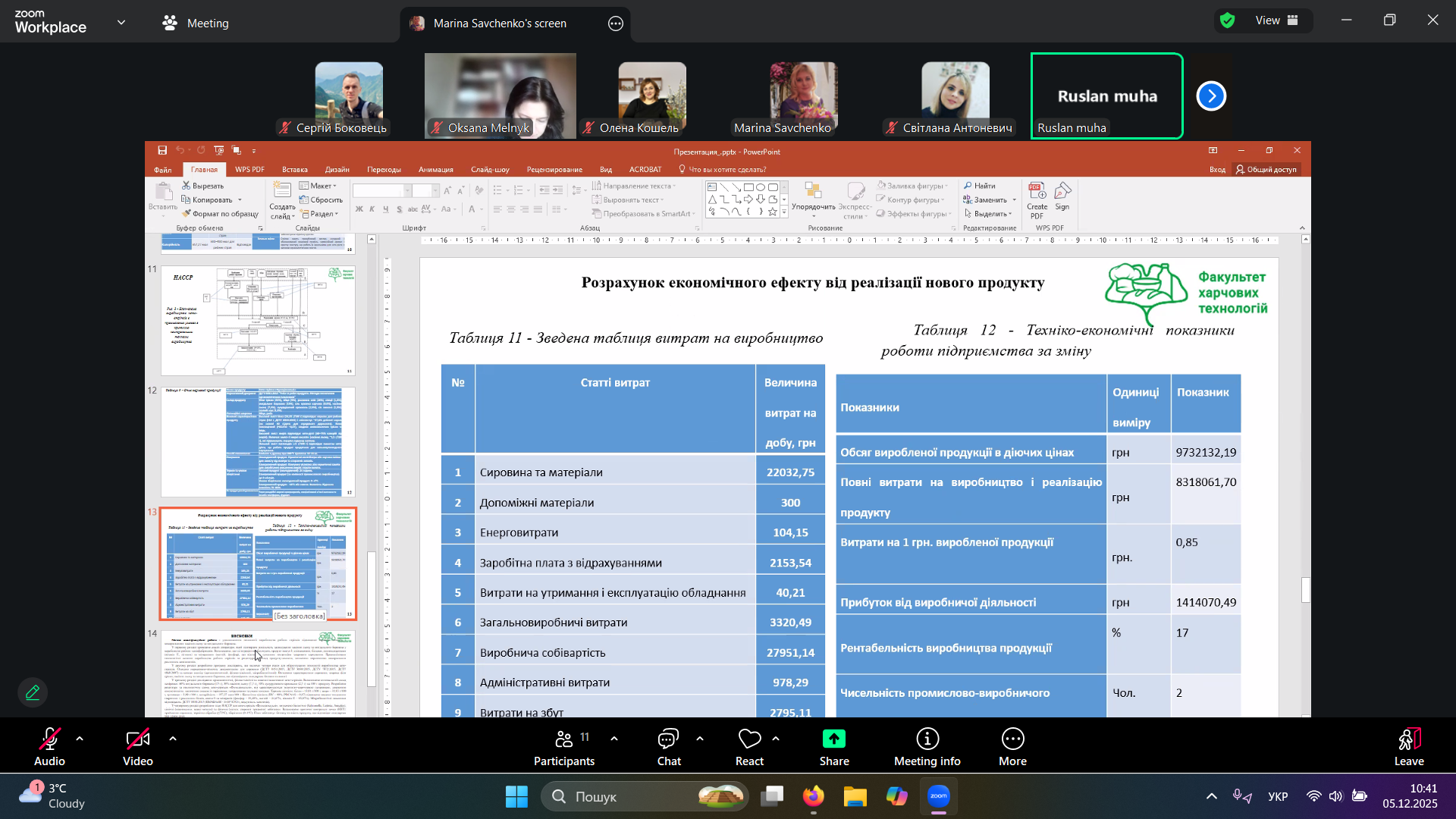The width and height of the screenshot is (1456, 819).
Task: Expand video options arrow next to Video
Action: [173, 738]
